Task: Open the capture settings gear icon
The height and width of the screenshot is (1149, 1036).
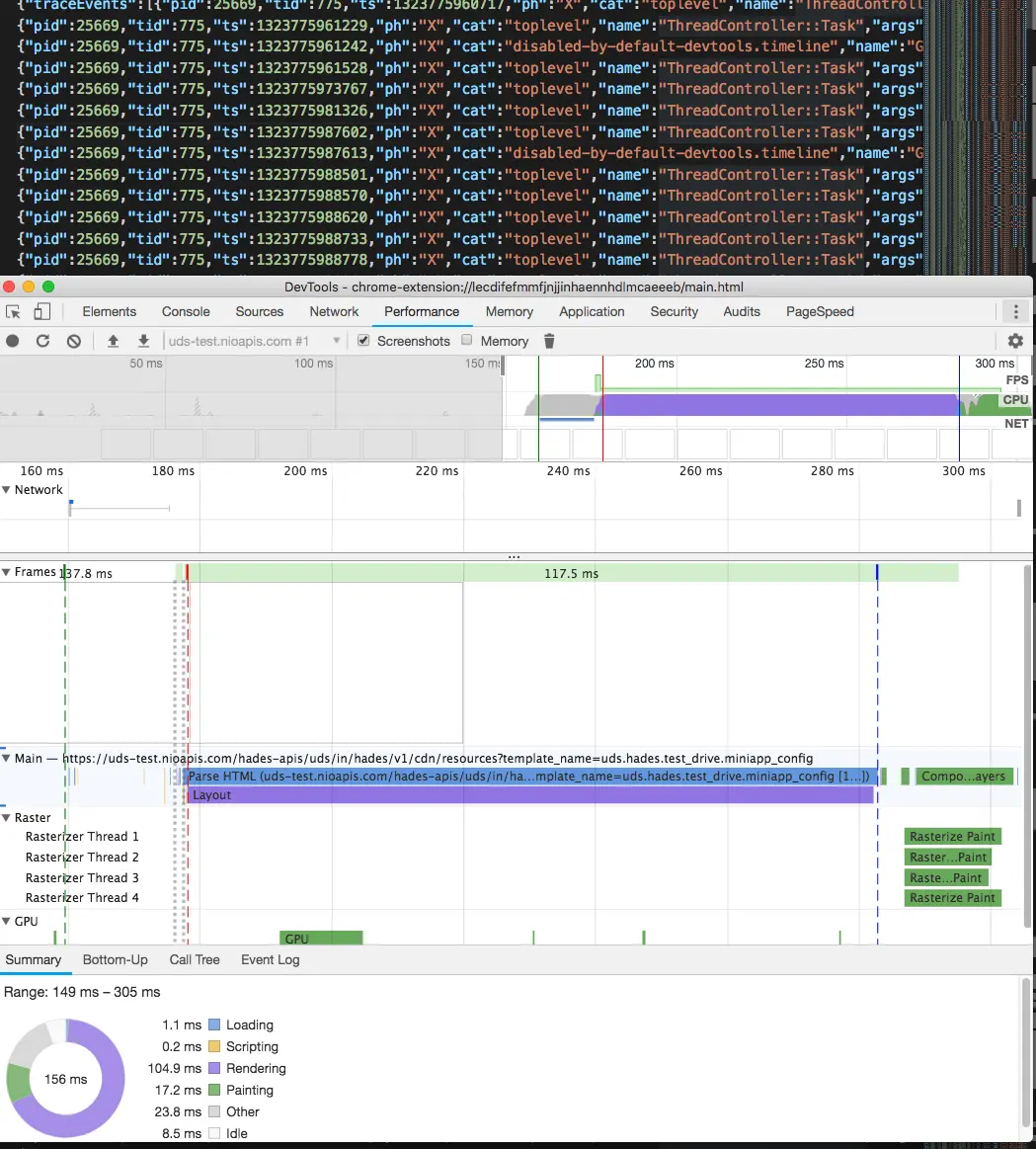Action: pyautogui.click(x=1015, y=341)
